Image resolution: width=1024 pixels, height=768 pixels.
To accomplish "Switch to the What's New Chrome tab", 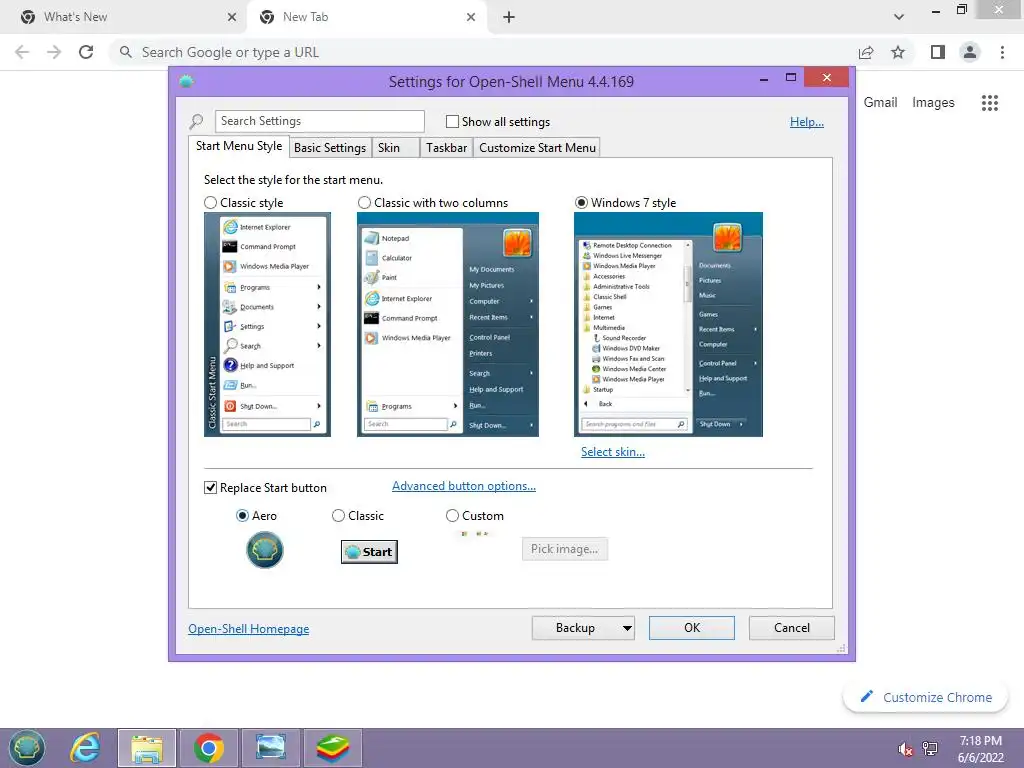I will coord(124,17).
